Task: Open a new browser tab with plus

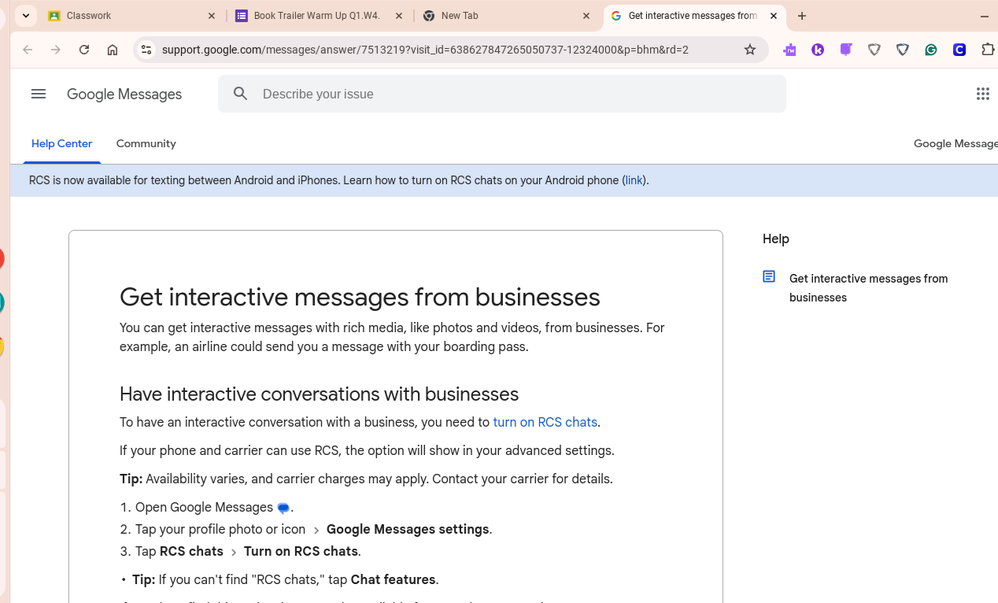Action: pos(802,16)
